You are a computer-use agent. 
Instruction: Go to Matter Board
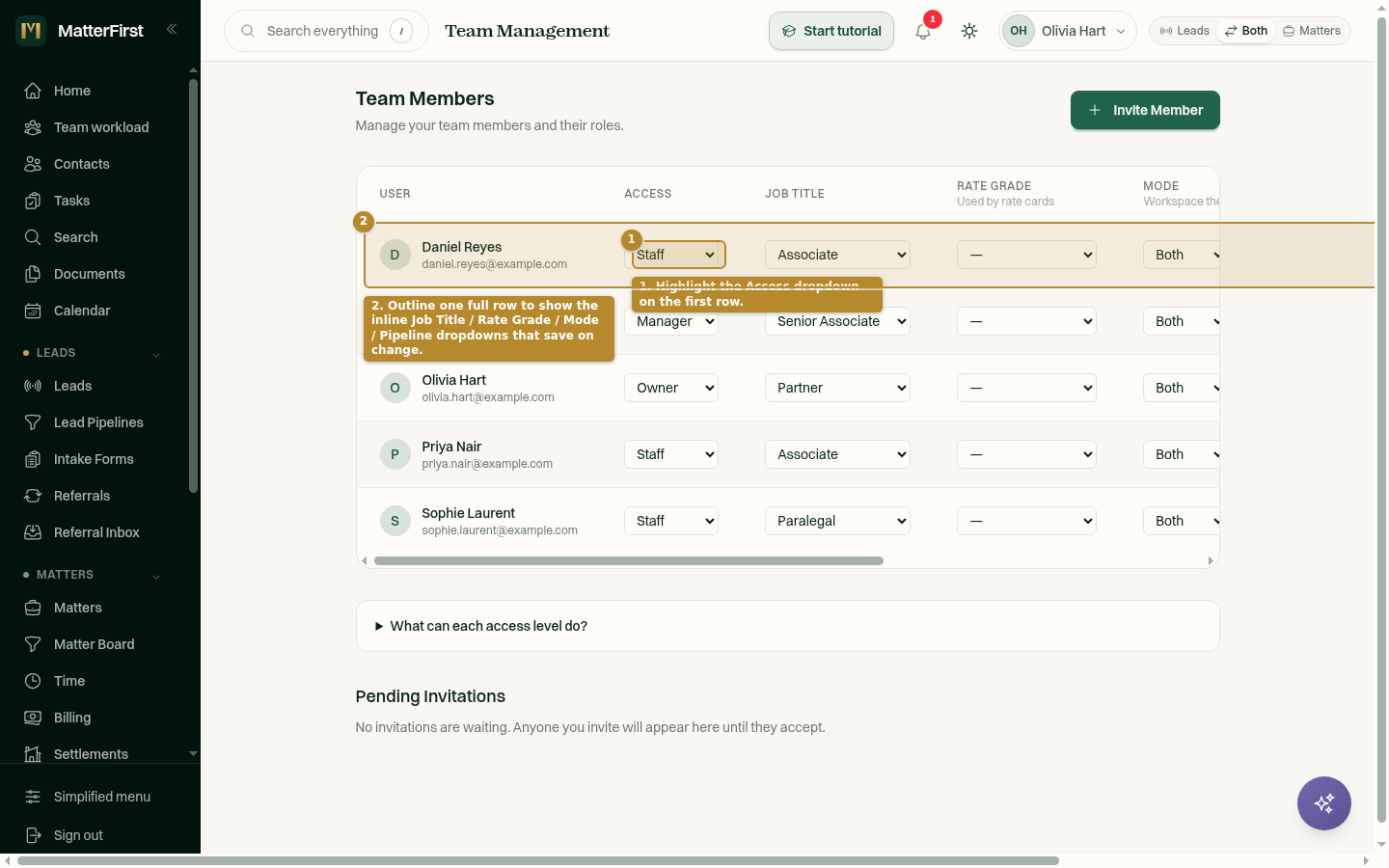(x=95, y=644)
